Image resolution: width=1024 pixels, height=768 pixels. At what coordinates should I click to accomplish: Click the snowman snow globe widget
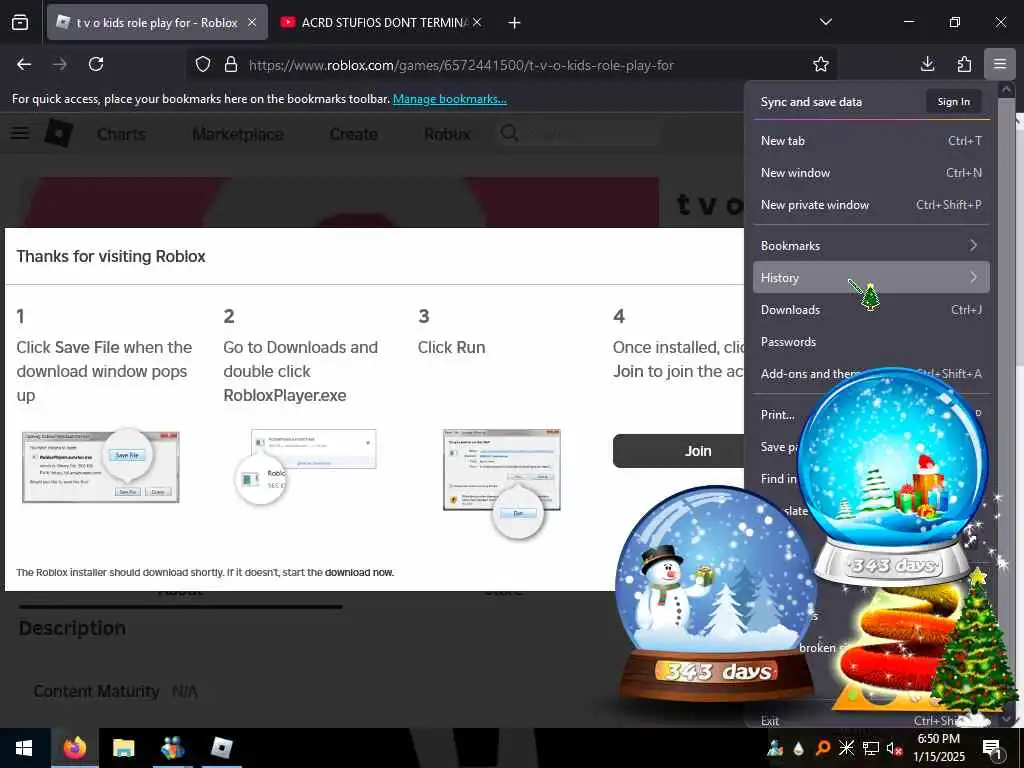(x=716, y=593)
